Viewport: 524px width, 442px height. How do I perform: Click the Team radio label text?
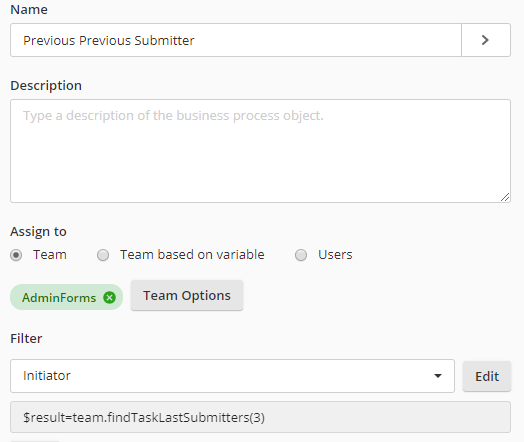click(50, 255)
